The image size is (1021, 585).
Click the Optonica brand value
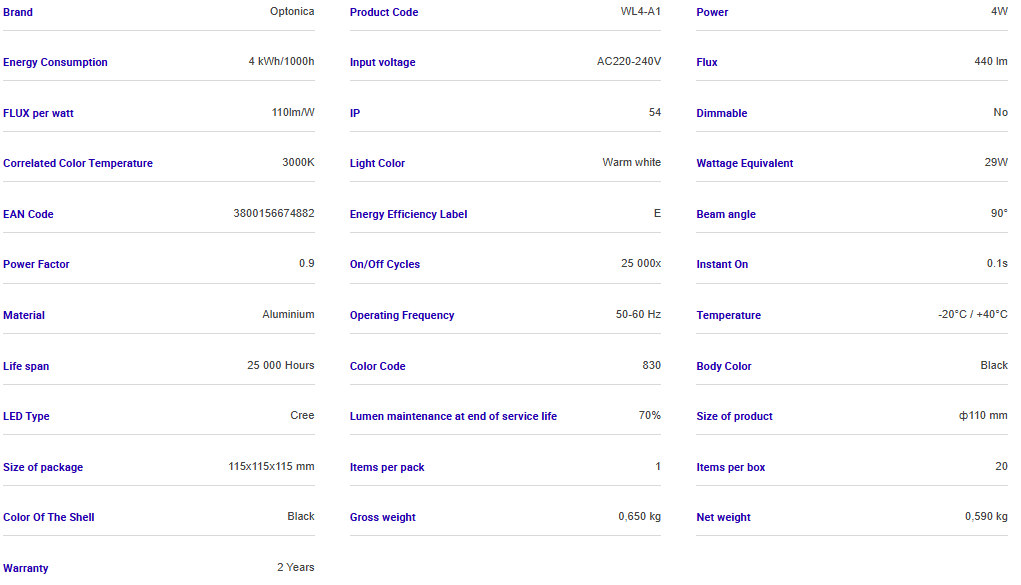[x=292, y=12]
